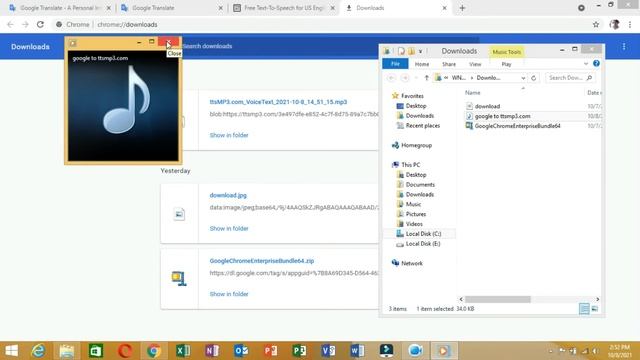
Task: Click the New folder quick access icon
Action: [x=411, y=51]
